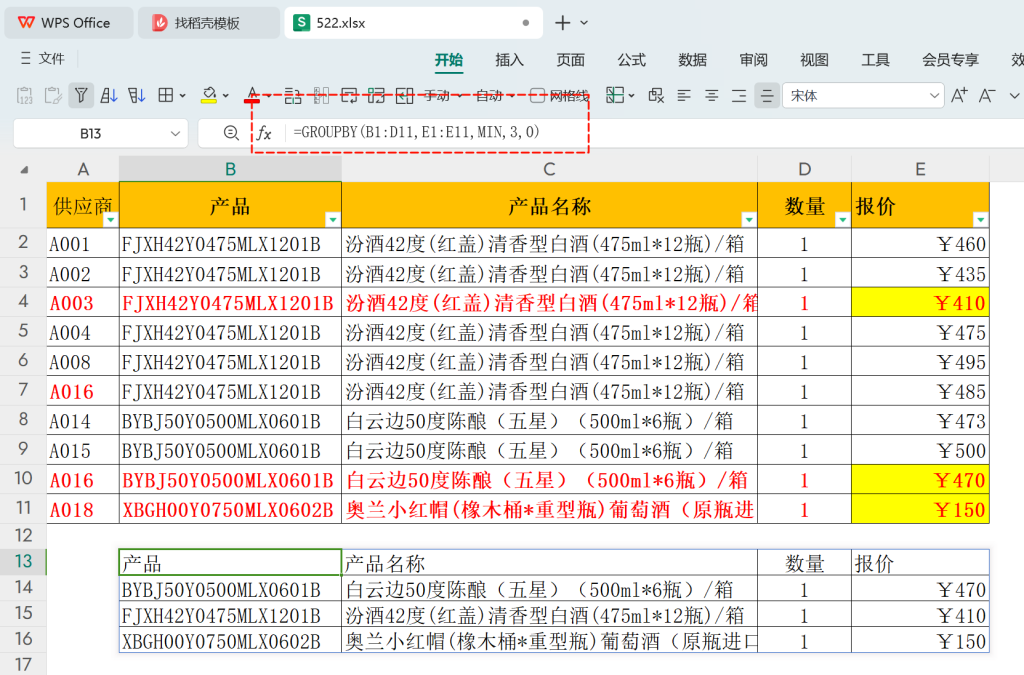
Task: Click yellow-highlighted cell ¥410 in row 4
Action: (x=920, y=303)
